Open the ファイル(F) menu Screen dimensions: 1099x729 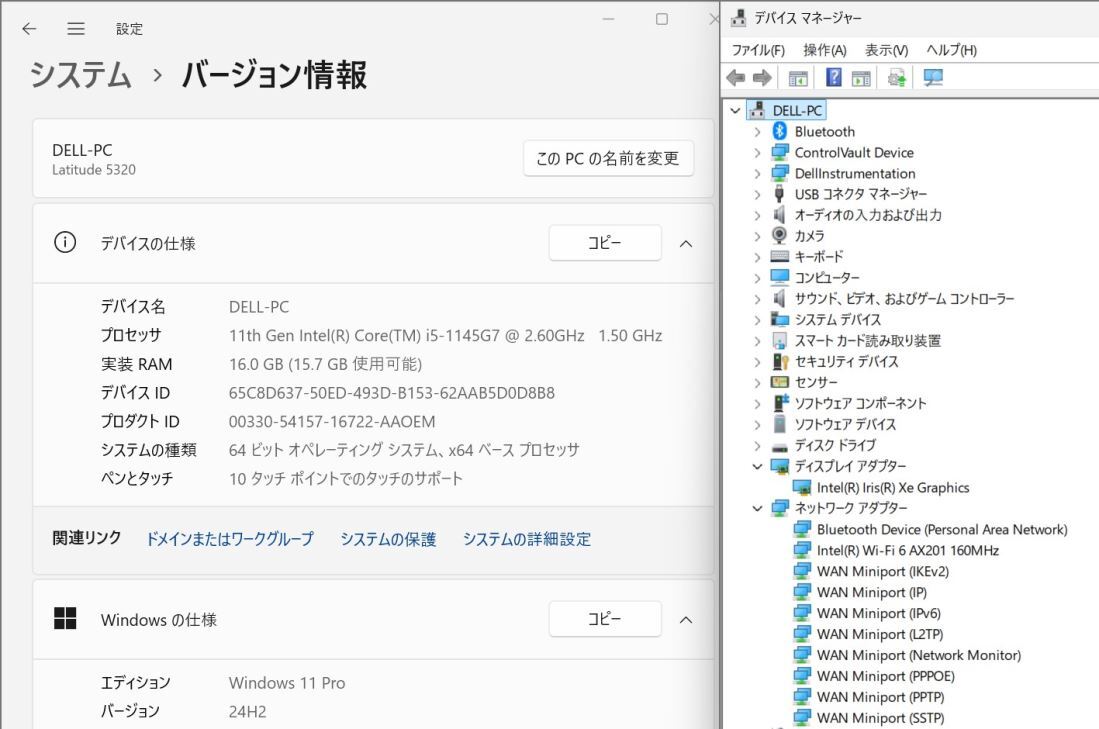point(758,50)
